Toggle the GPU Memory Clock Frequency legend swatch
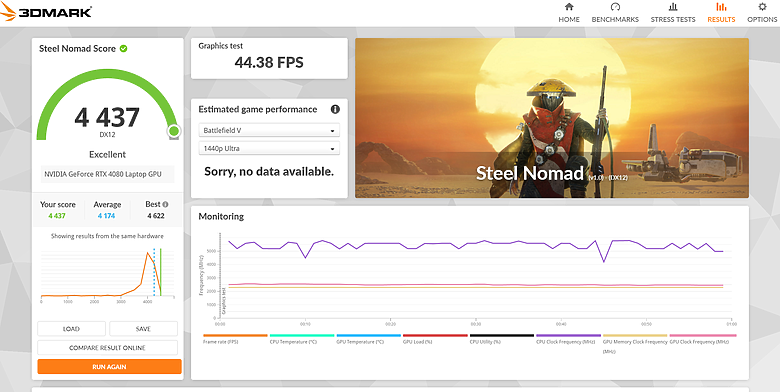The image size is (780, 392). pyautogui.click(x=635, y=335)
